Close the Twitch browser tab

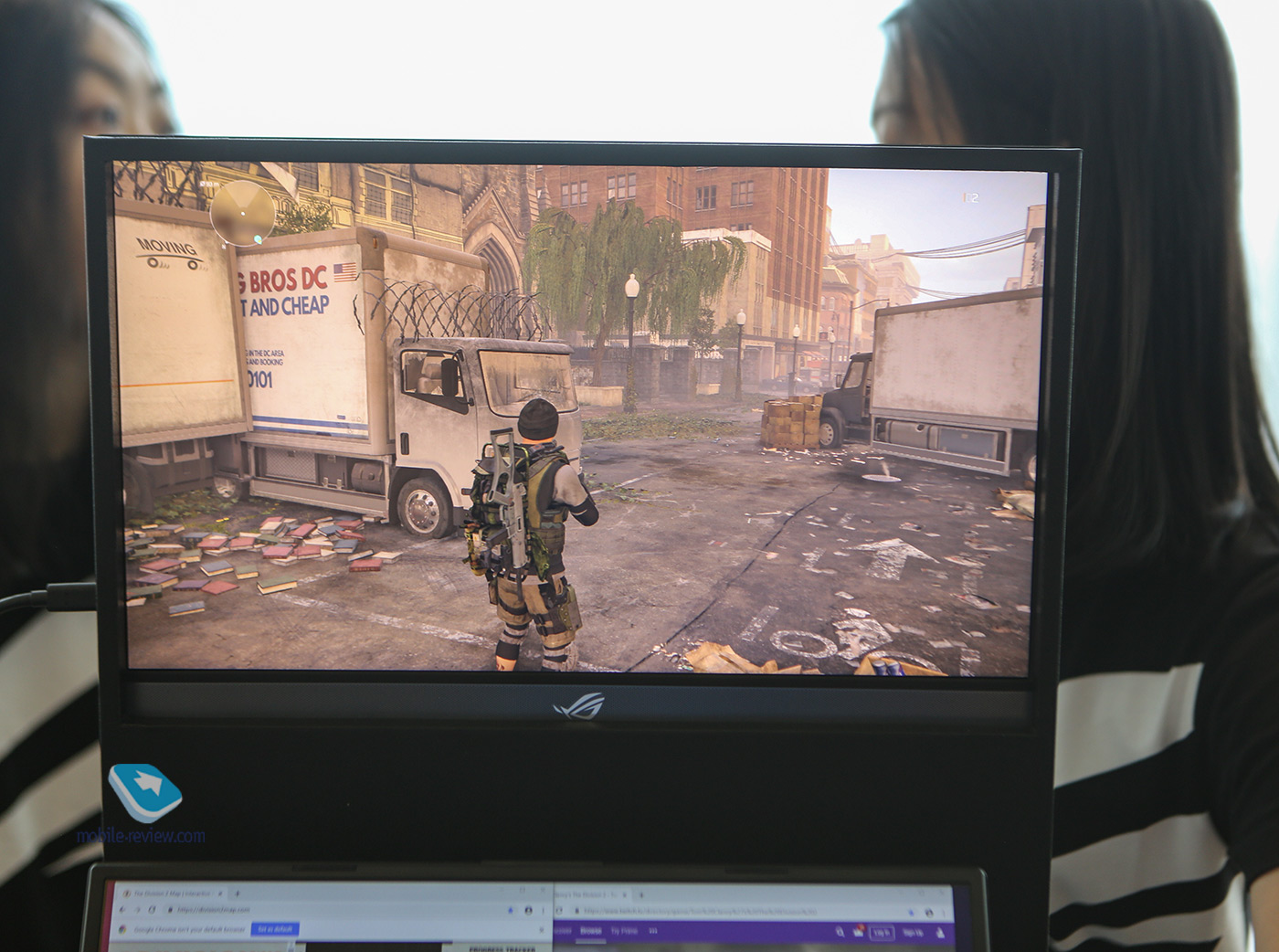coord(625,895)
